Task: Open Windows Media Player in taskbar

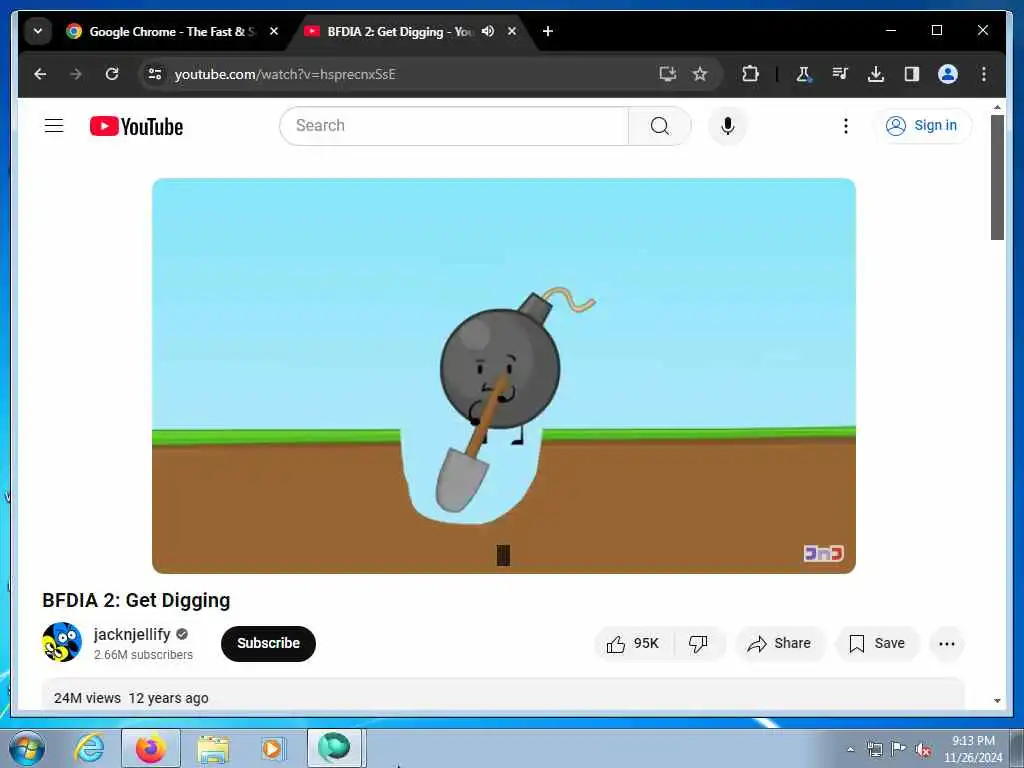Action: tap(272, 748)
